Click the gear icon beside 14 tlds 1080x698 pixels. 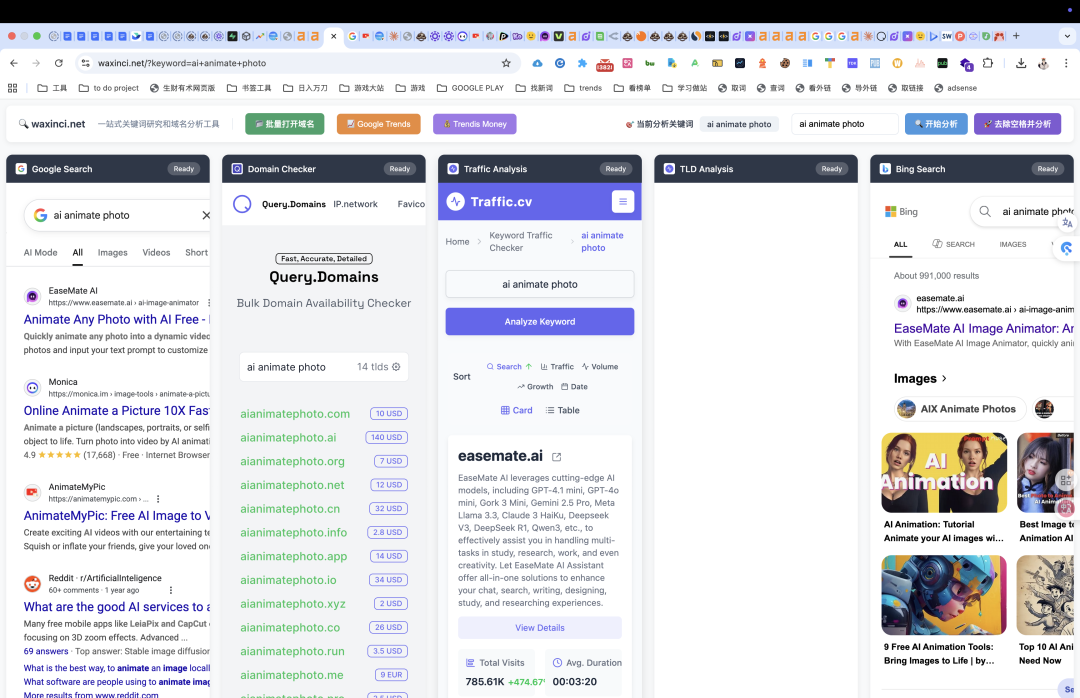(396, 367)
